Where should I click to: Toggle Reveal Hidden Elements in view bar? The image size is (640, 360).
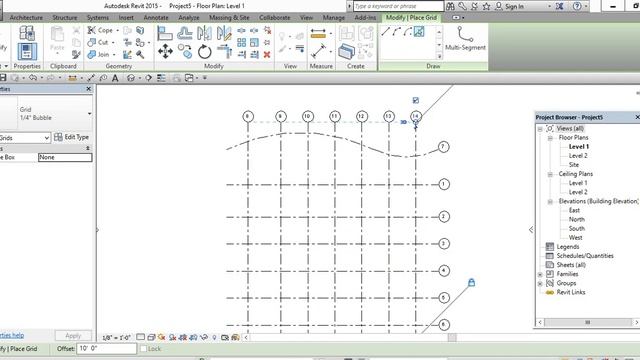click(x=214, y=338)
